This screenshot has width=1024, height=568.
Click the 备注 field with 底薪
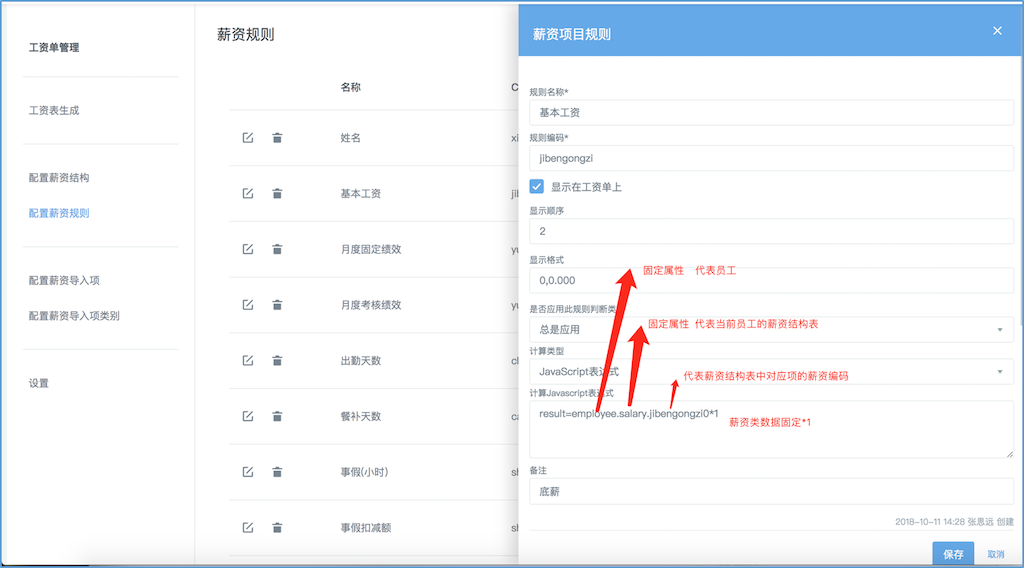pyautogui.click(x=771, y=492)
